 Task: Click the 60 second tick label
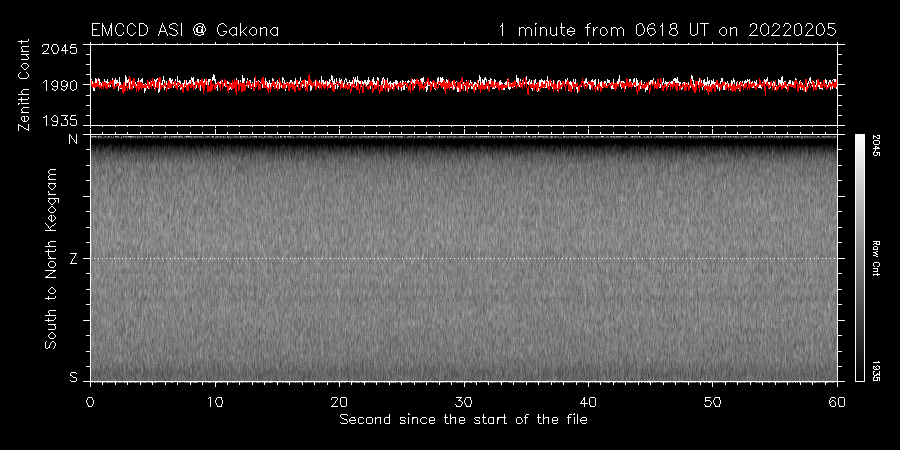[x=837, y=402]
